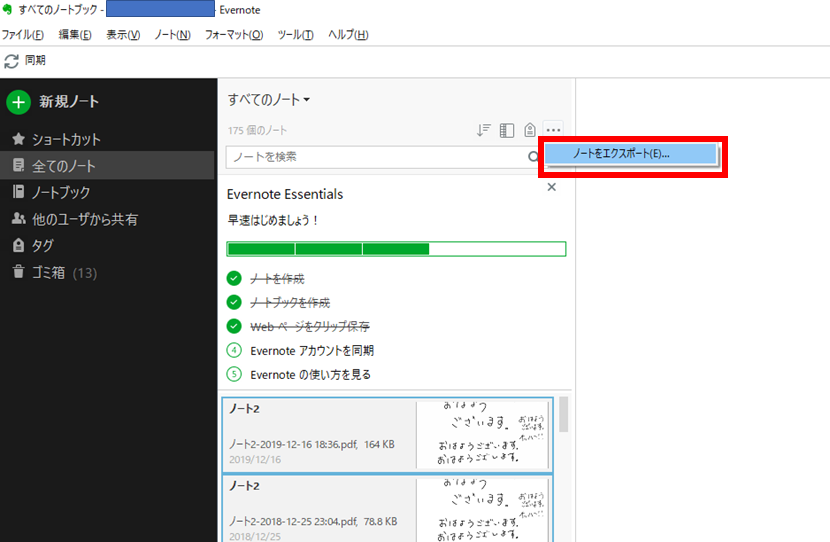Viewport: 830px width, 542px height.
Task: Open the ヘルプ(H) menu
Action: point(348,35)
